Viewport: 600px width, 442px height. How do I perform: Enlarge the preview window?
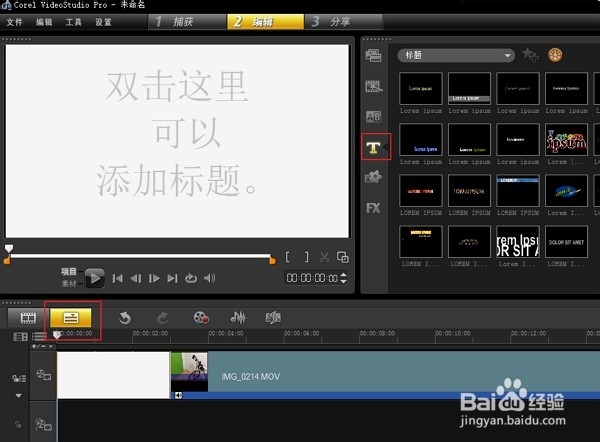pos(342,257)
